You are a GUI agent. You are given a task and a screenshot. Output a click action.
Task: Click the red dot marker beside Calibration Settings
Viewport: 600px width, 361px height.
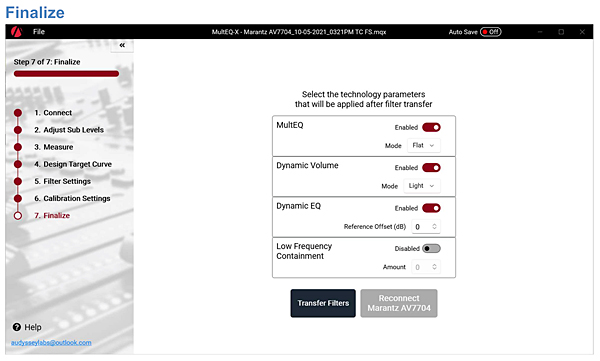click(x=18, y=198)
